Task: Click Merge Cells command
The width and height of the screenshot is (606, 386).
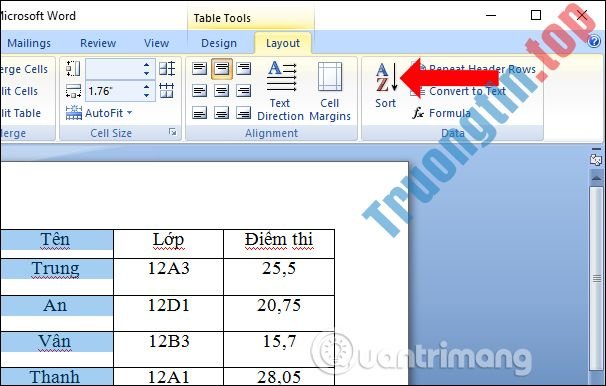Action: 24,69
